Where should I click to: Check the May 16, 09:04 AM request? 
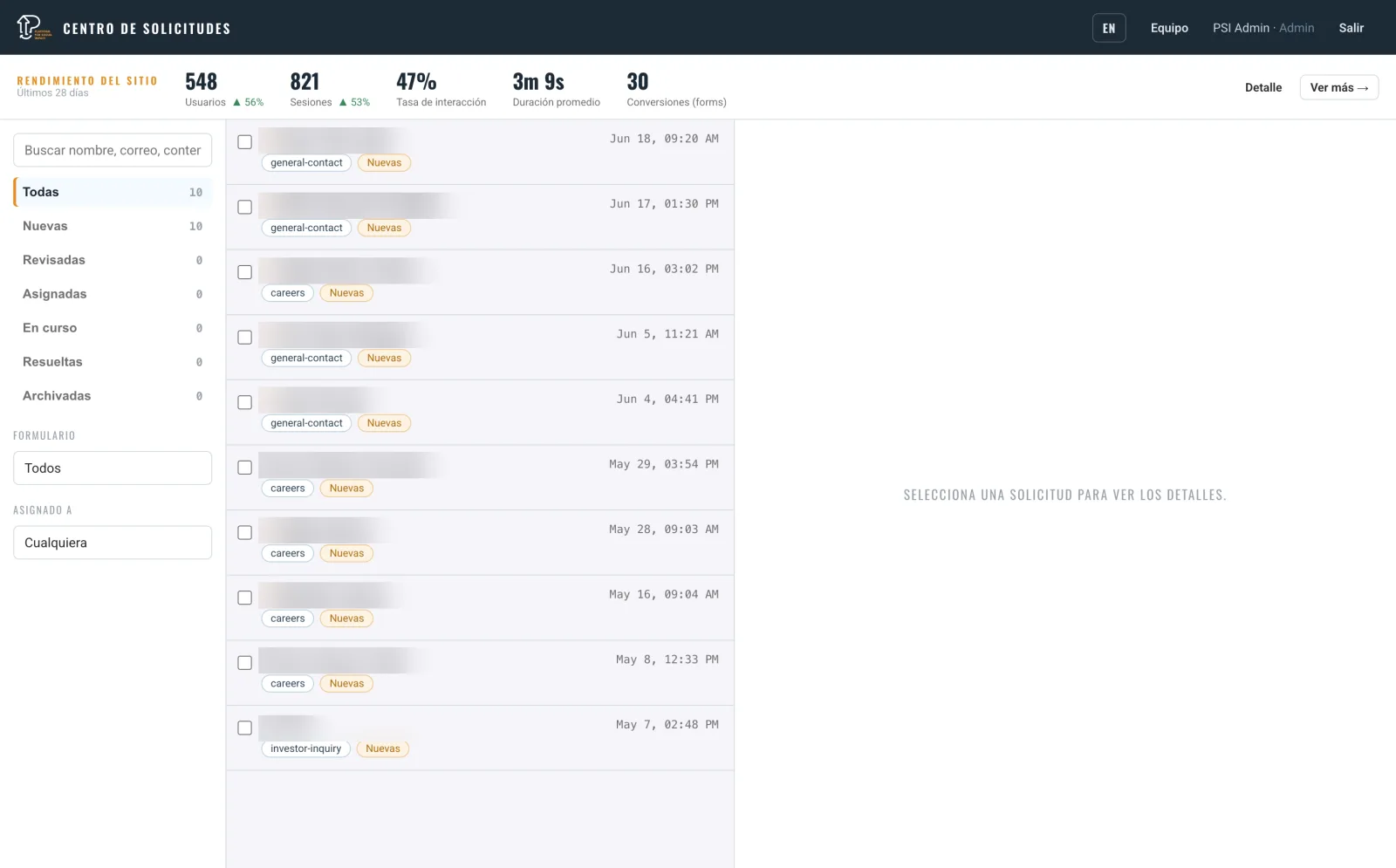tap(245, 598)
